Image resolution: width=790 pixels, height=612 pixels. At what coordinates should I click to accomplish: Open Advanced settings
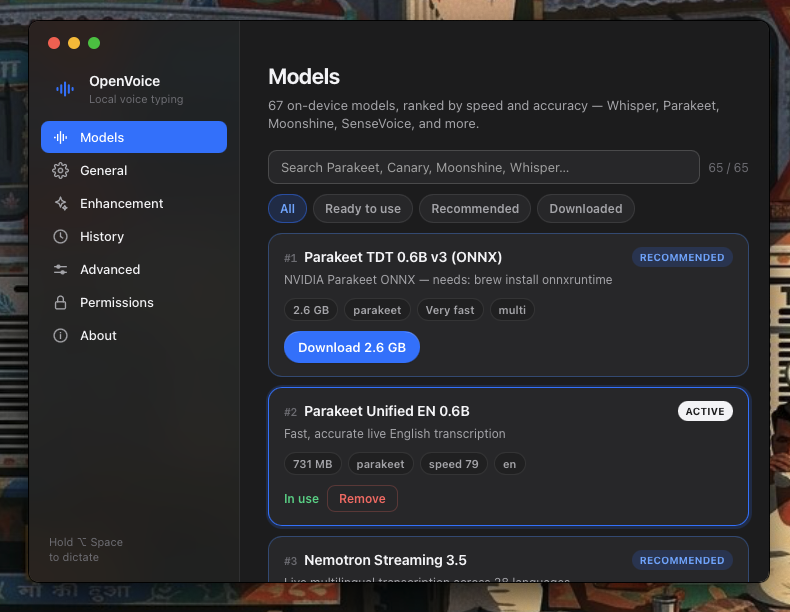click(134, 269)
